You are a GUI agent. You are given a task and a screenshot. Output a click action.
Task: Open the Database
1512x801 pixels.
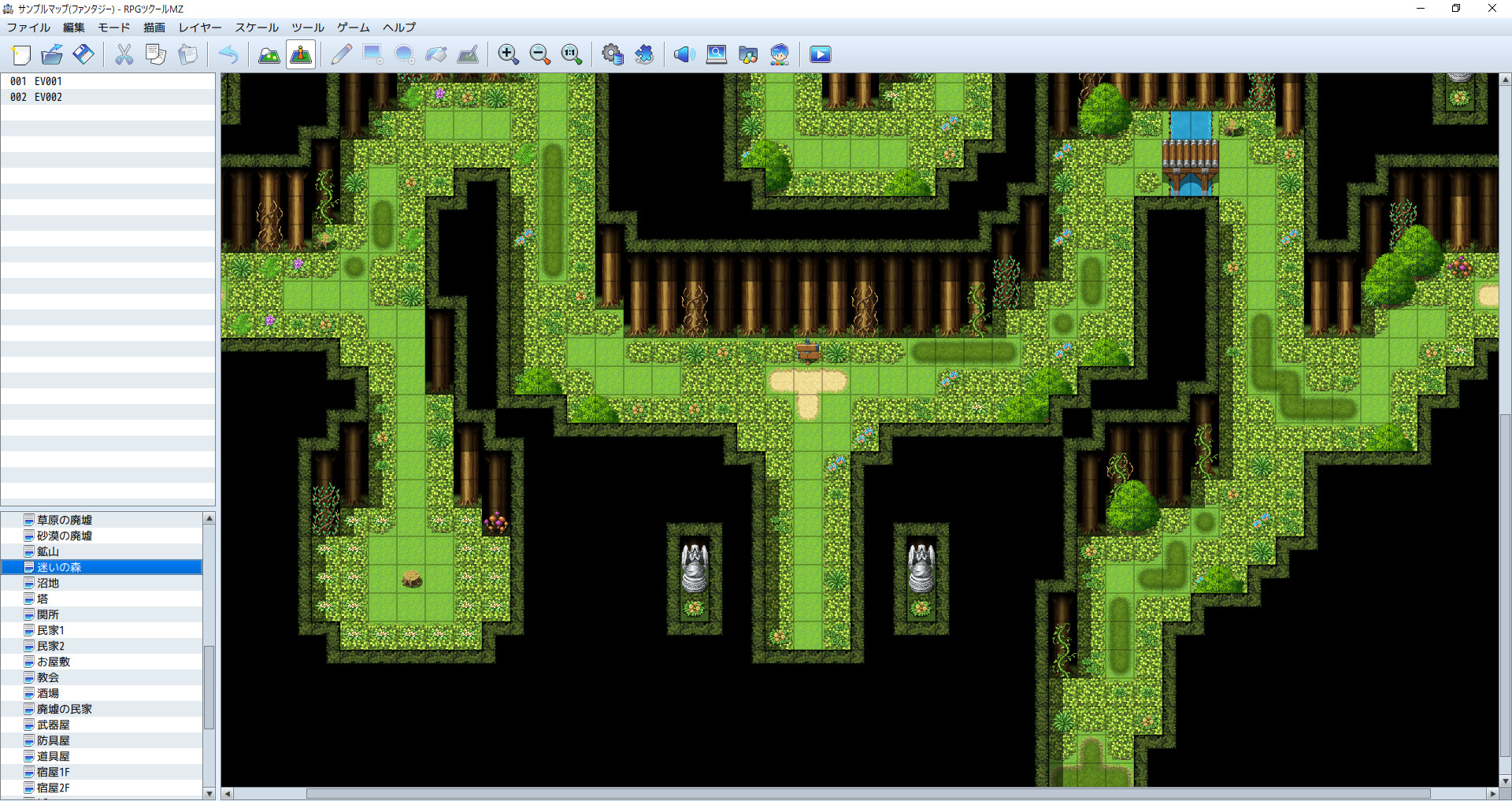(x=613, y=54)
